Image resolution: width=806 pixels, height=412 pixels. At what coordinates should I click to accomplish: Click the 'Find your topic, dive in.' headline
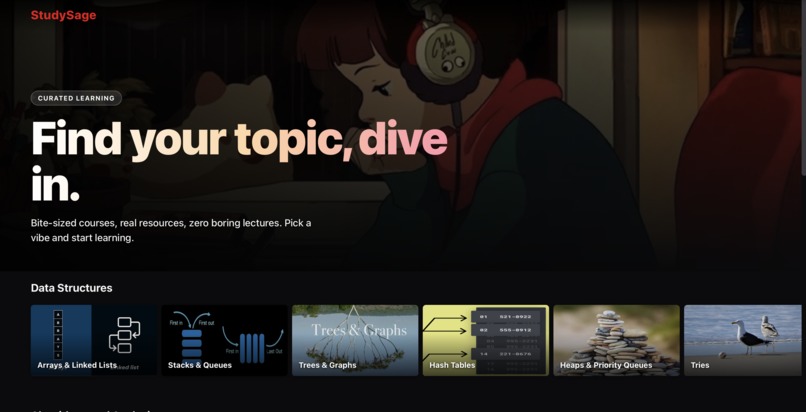coord(239,162)
